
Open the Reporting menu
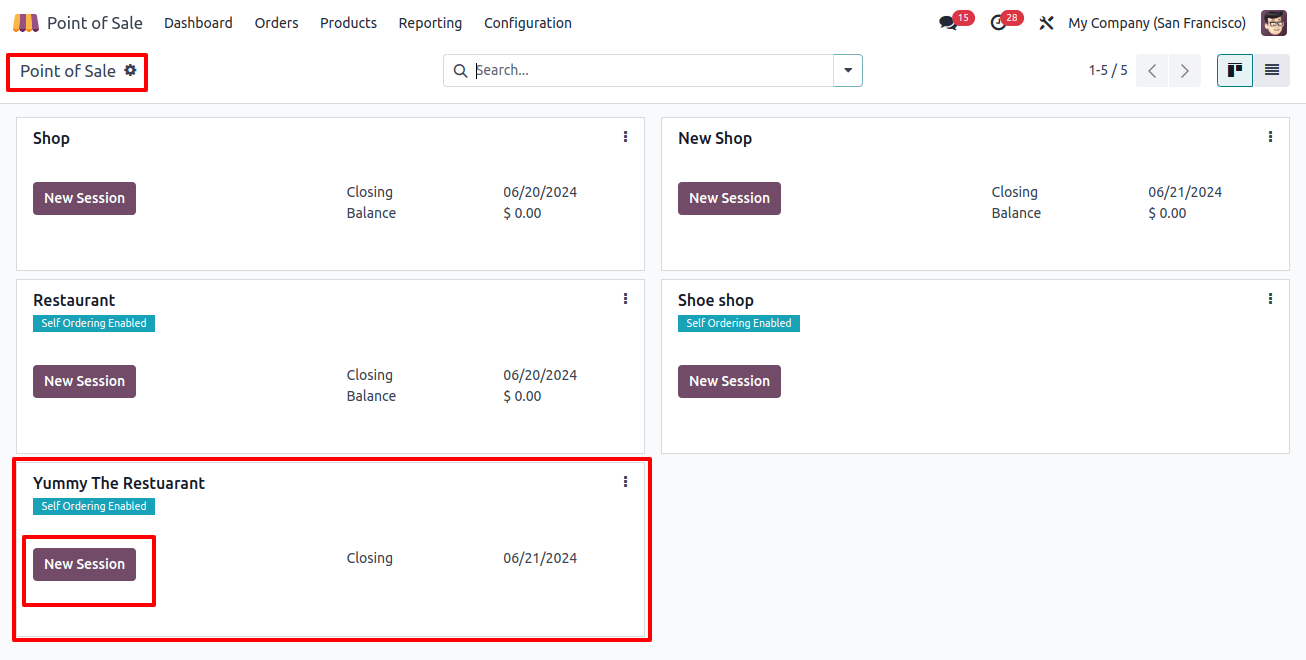pos(430,23)
